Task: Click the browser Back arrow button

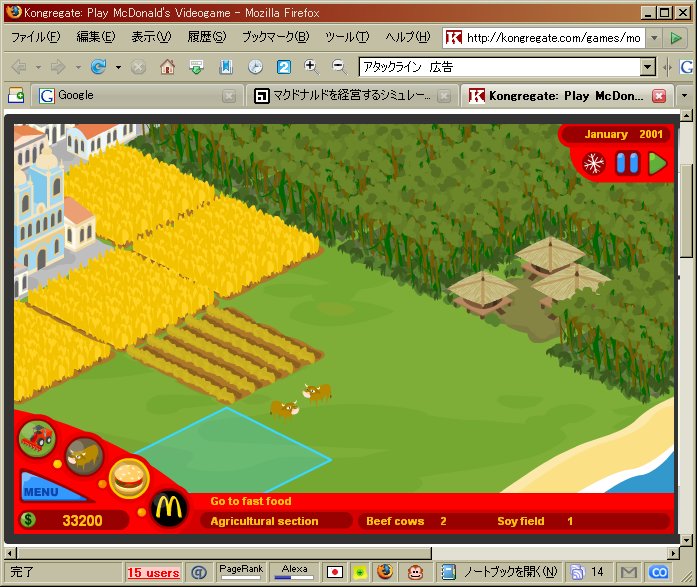Action: [19, 67]
